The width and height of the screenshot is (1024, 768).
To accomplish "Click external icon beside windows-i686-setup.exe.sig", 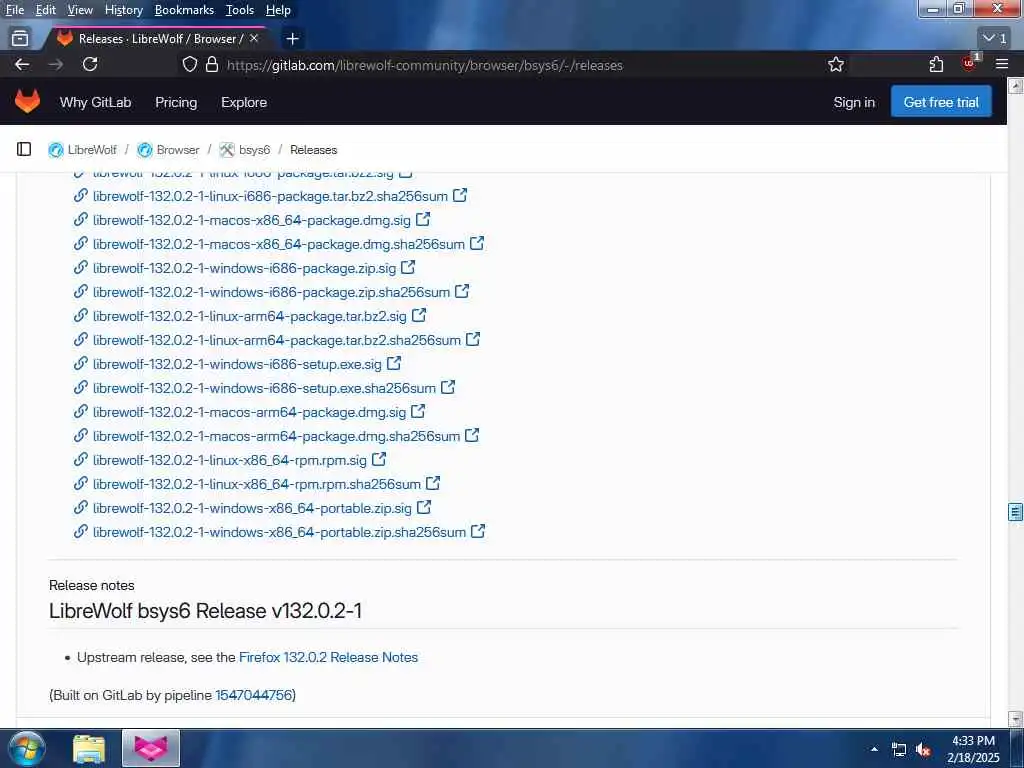I will [394, 363].
